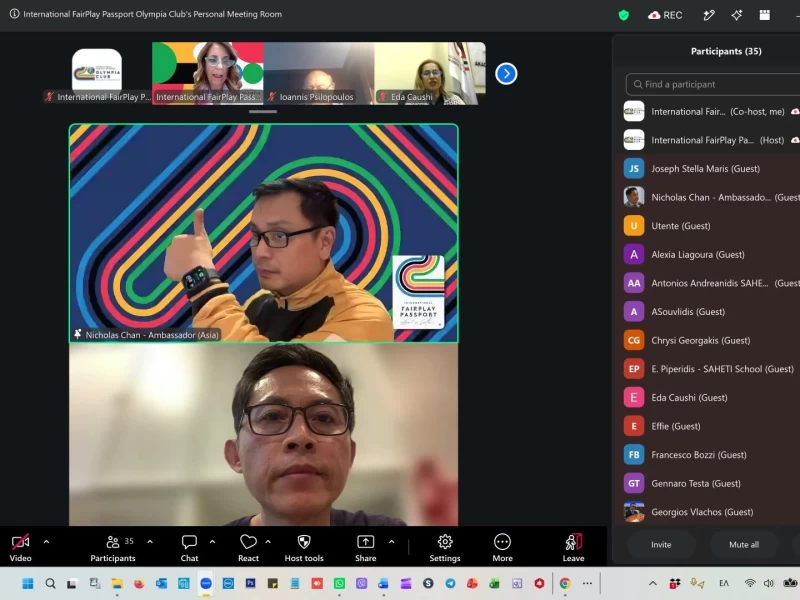Select Eda Caushi video thumbnail
This screenshot has height=600, width=800.
(x=430, y=73)
